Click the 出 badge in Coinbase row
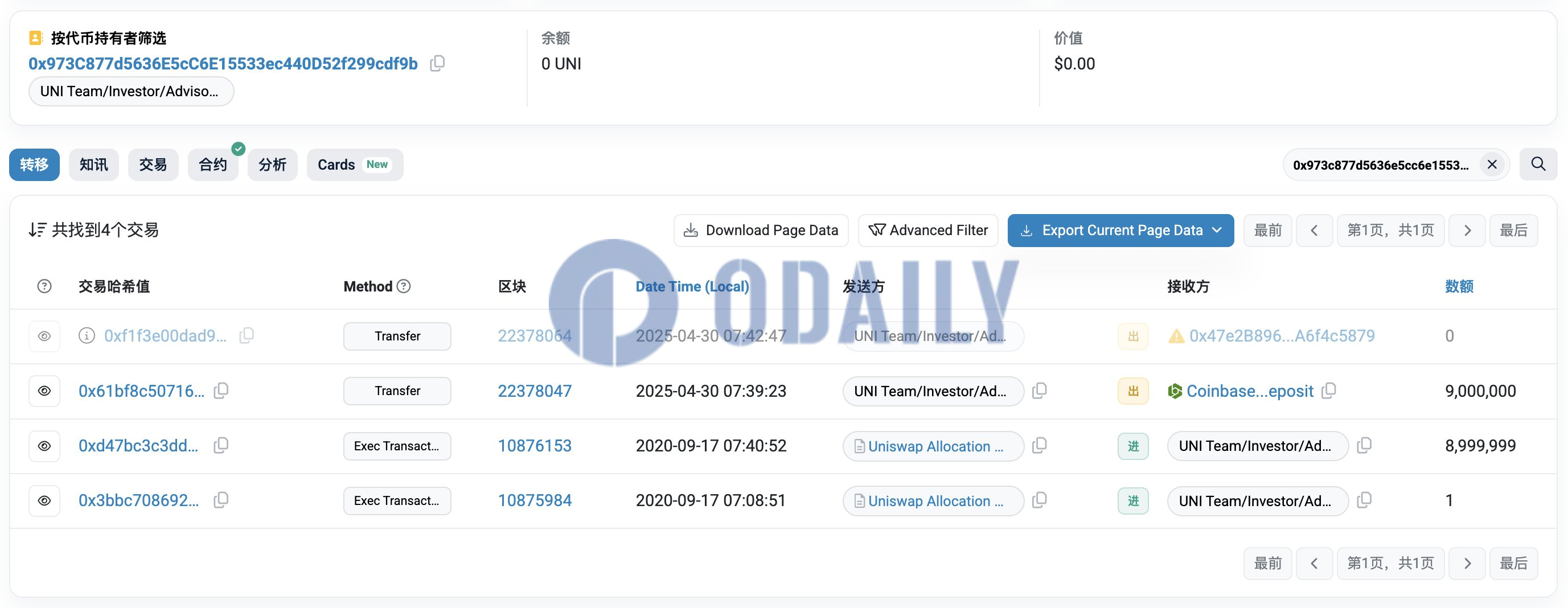This screenshot has width=1568, height=608. [x=1134, y=391]
